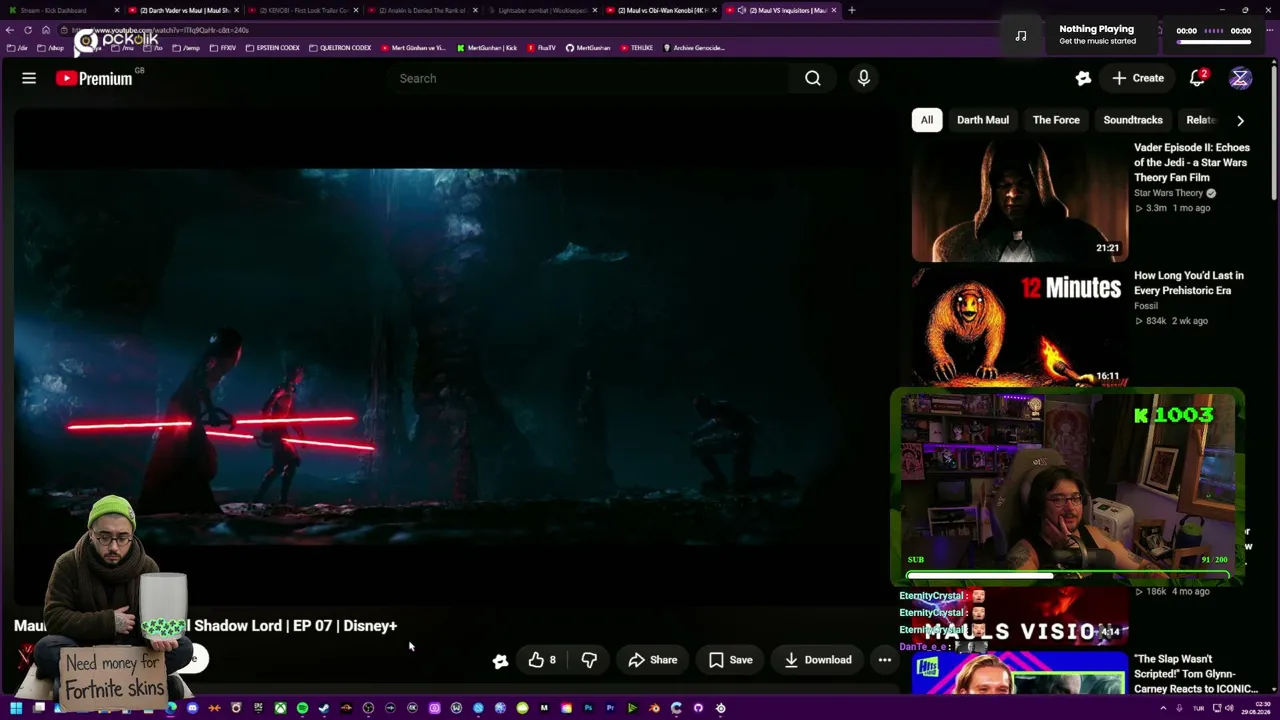Viewport: 1280px width, 720px height.
Task: Open Discord from the taskbar
Action: [192, 708]
